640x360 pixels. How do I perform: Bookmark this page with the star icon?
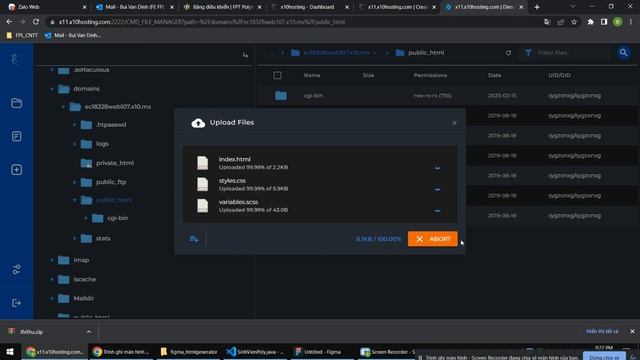click(574, 22)
